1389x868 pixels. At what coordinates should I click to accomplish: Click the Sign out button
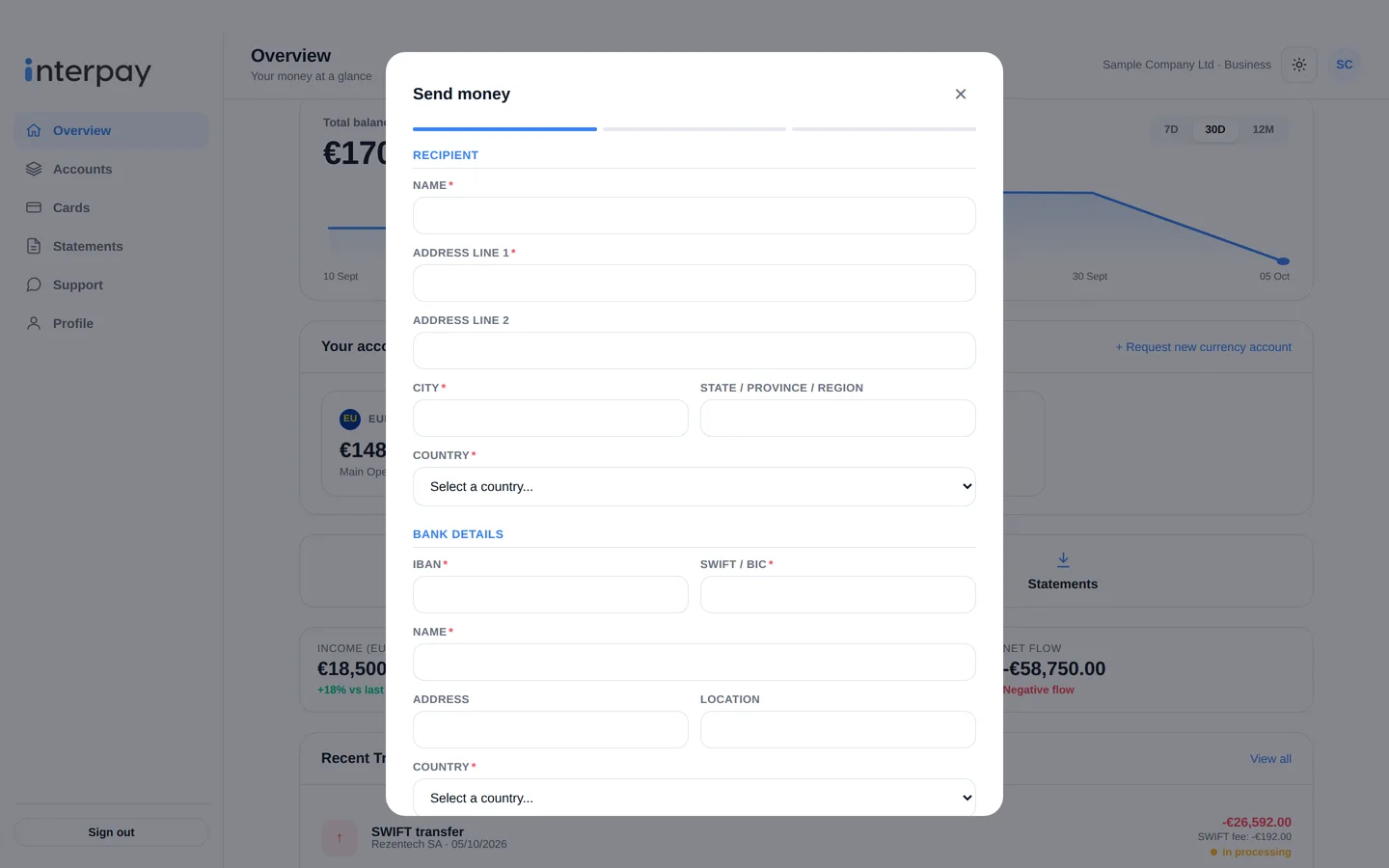click(112, 832)
